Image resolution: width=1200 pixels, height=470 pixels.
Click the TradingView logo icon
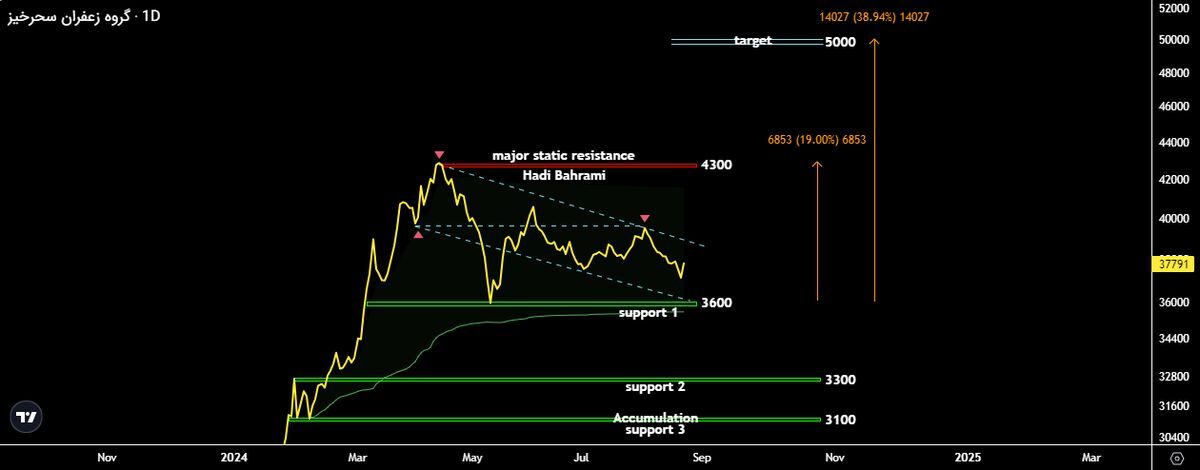point(27,417)
